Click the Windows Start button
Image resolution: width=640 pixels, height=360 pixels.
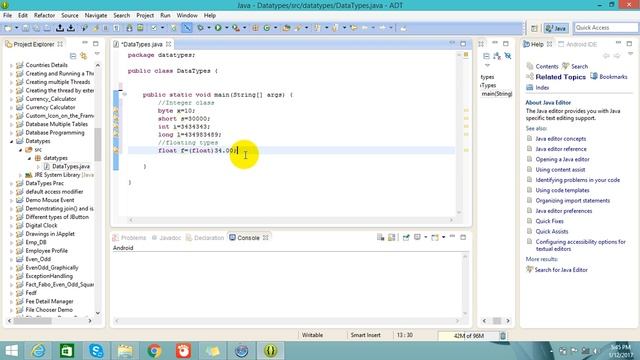tap(11, 351)
